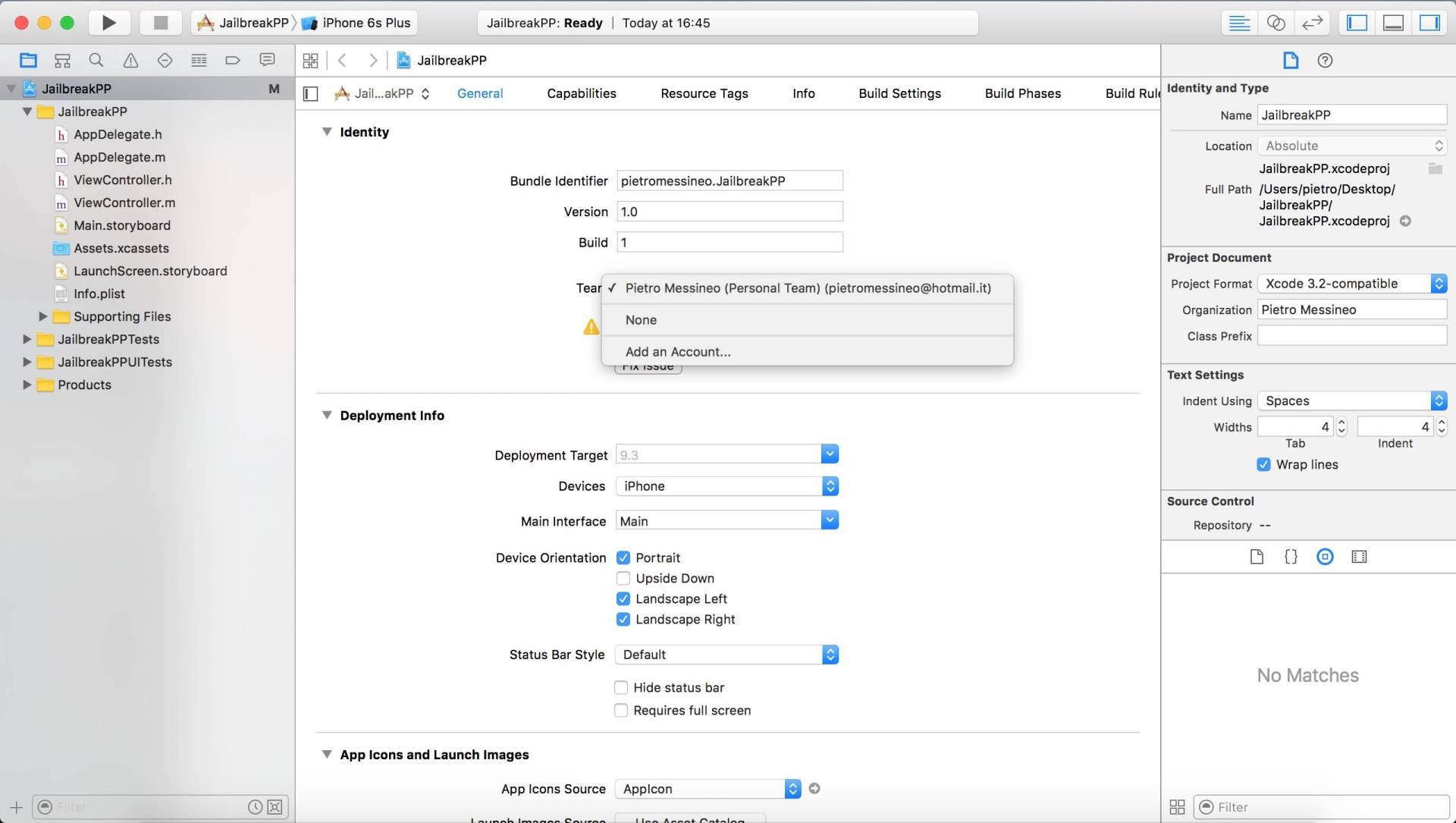
Task: Open the File Template library
Action: tap(1257, 557)
